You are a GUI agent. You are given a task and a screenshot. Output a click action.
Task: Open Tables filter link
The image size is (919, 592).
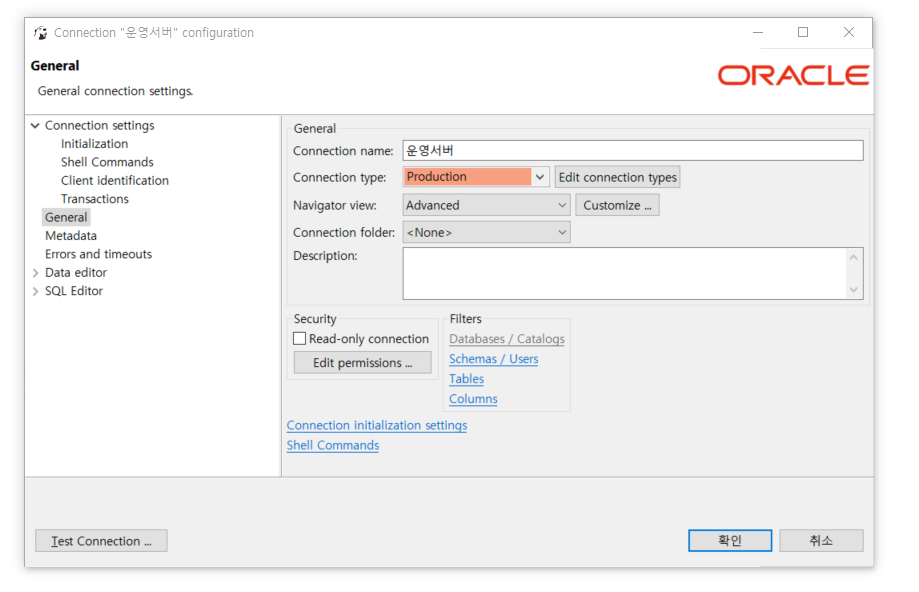467,379
